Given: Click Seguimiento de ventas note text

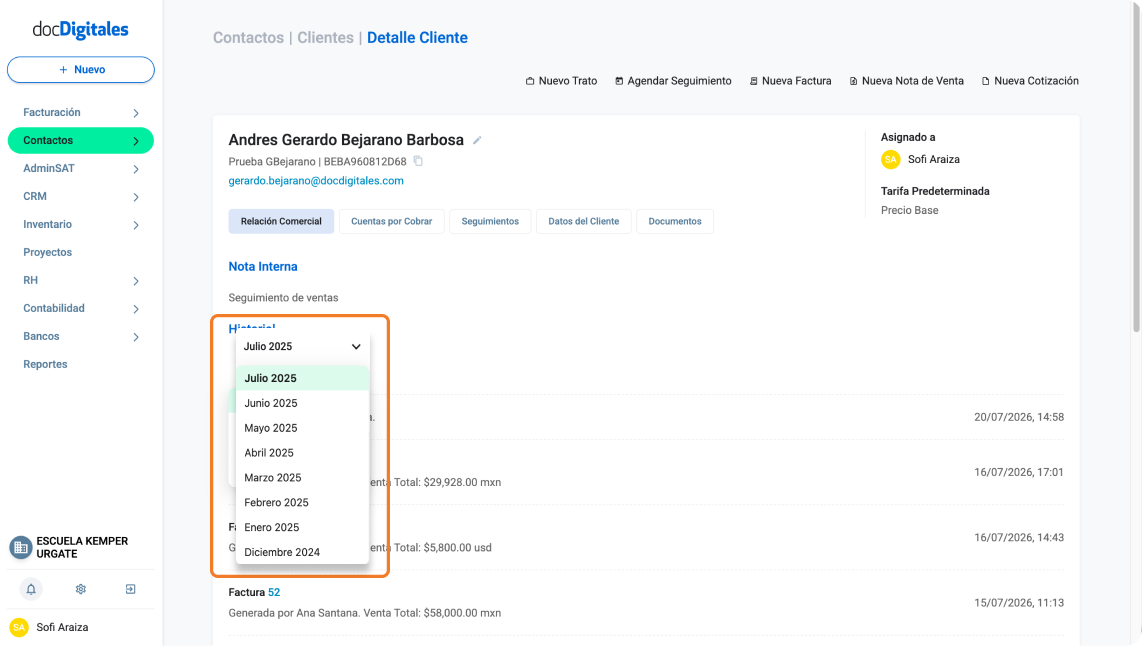Looking at the screenshot, I should click(x=283, y=298).
